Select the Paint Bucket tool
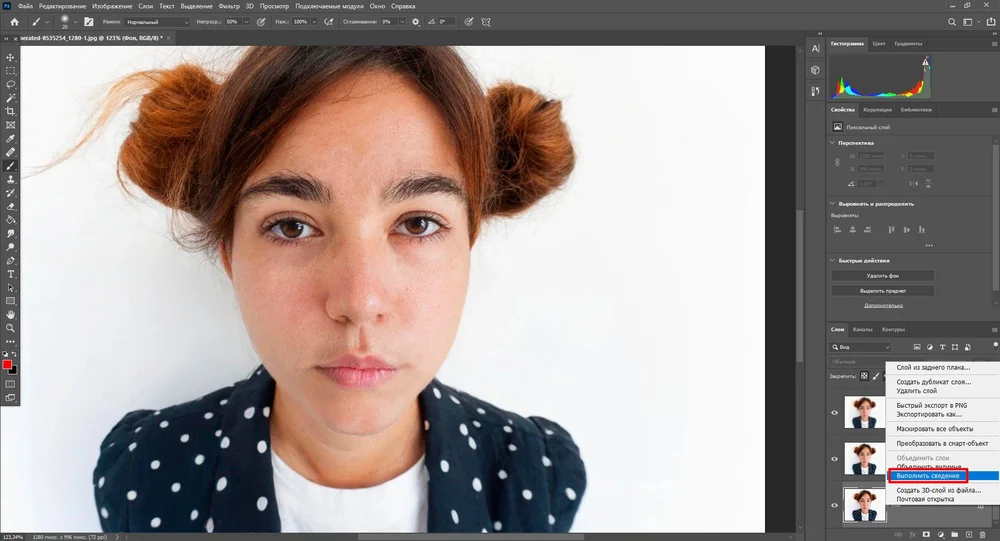Viewport: 1000px width, 541px height. [10, 220]
